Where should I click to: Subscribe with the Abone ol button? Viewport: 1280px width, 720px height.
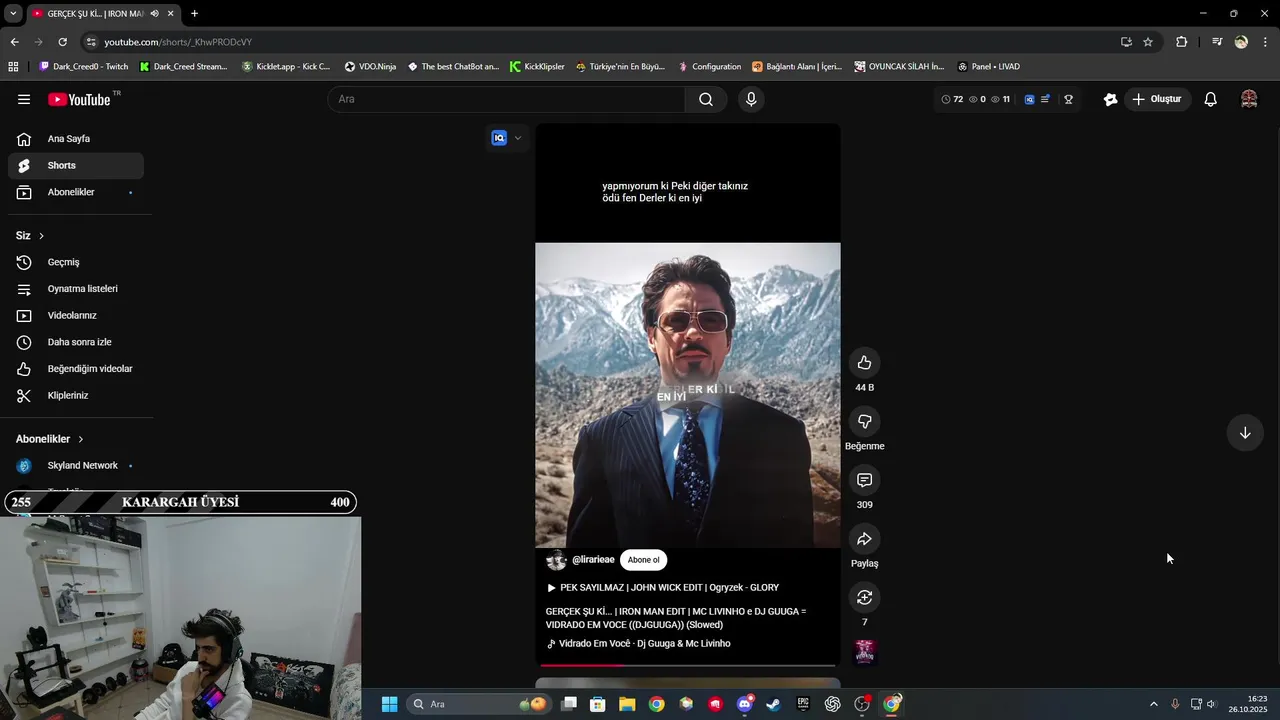(x=643, y=560)
